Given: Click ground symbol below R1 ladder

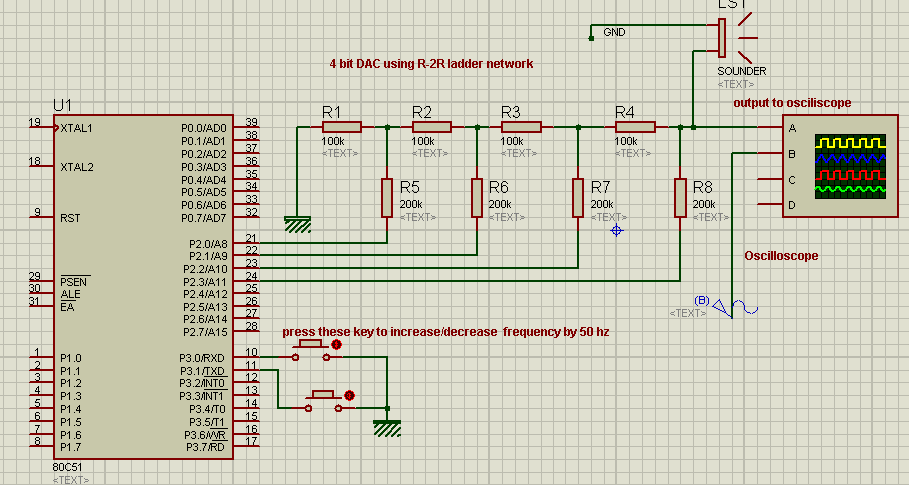Looking at the screenshot, I should pos(297,224).
